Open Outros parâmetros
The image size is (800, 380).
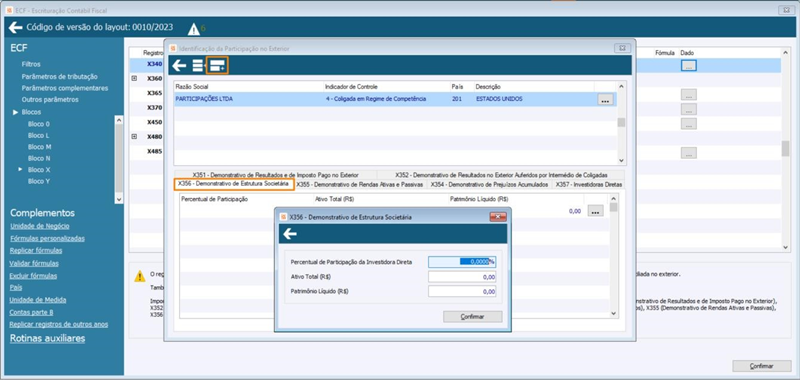pyautogui.click(x=50, y=99)
